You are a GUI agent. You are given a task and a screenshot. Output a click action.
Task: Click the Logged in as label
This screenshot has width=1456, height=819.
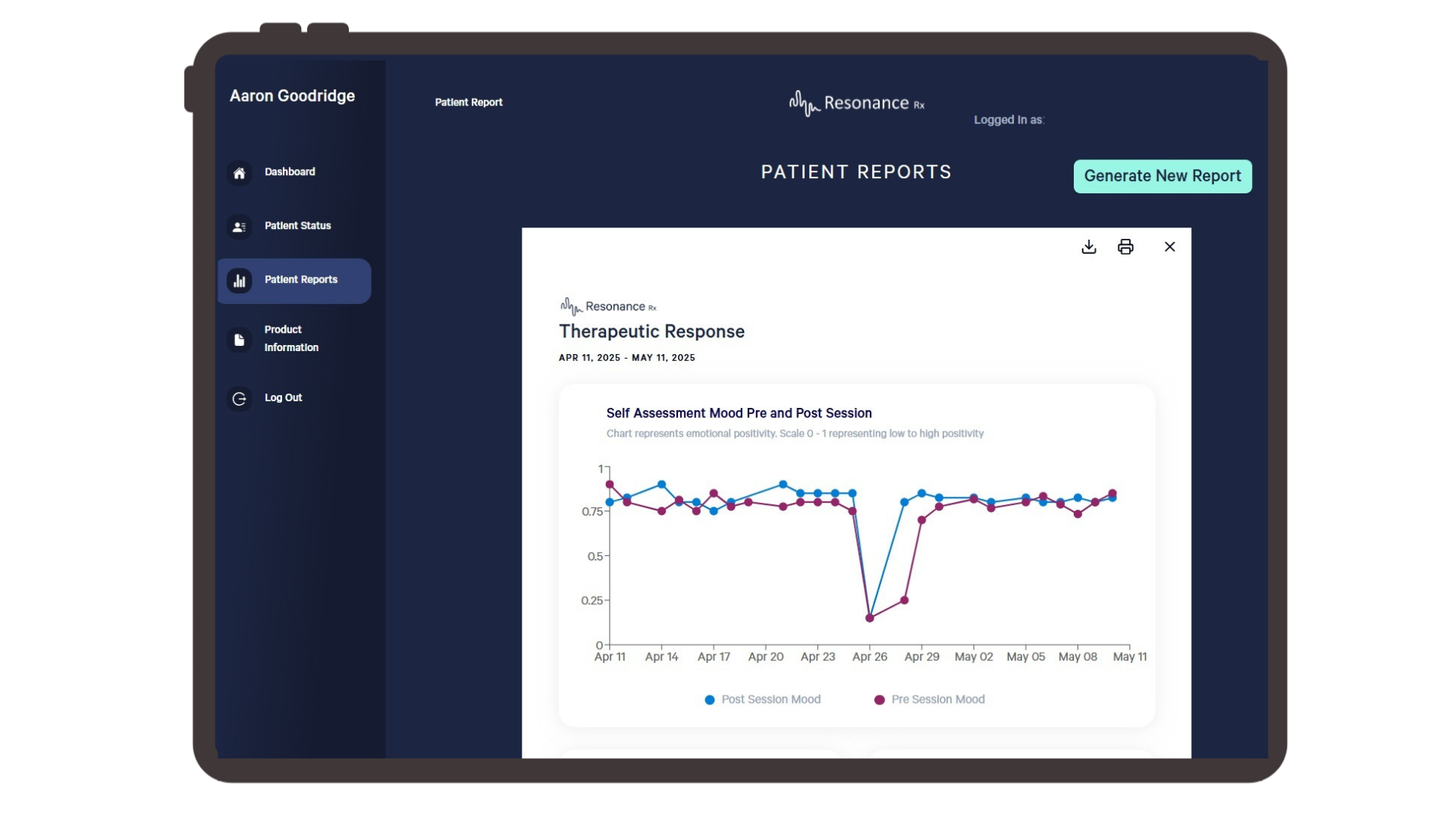(x=1009, y=120)
